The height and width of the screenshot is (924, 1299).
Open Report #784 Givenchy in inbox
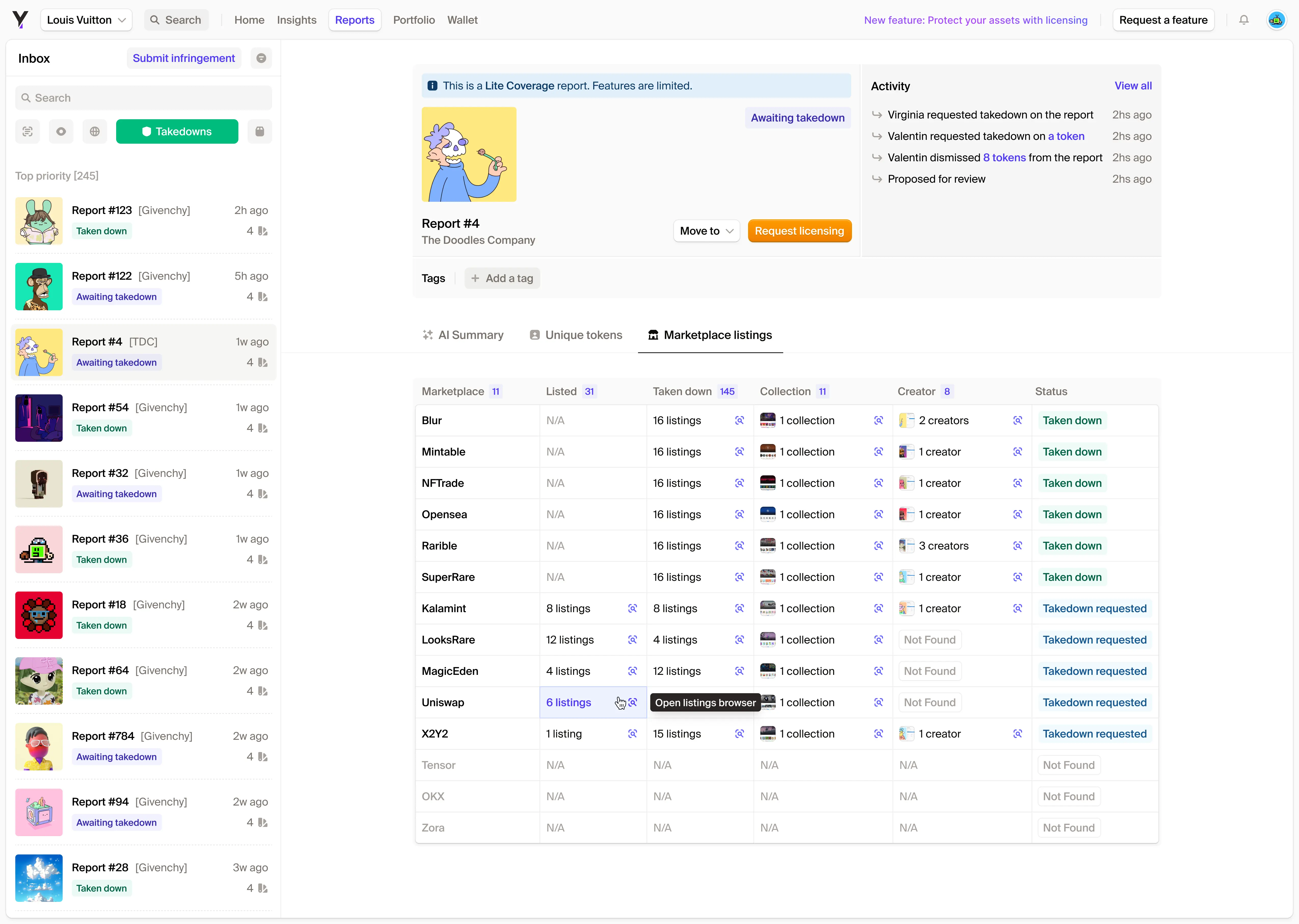pos(143,746)
